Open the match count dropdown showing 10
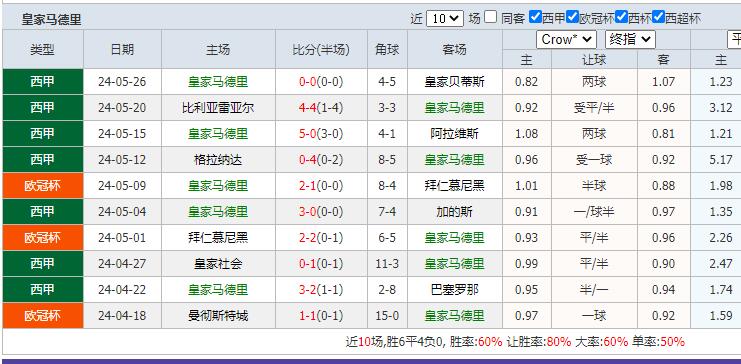Image resolution: width=741 pixels, height=364 pixels. 445,18
